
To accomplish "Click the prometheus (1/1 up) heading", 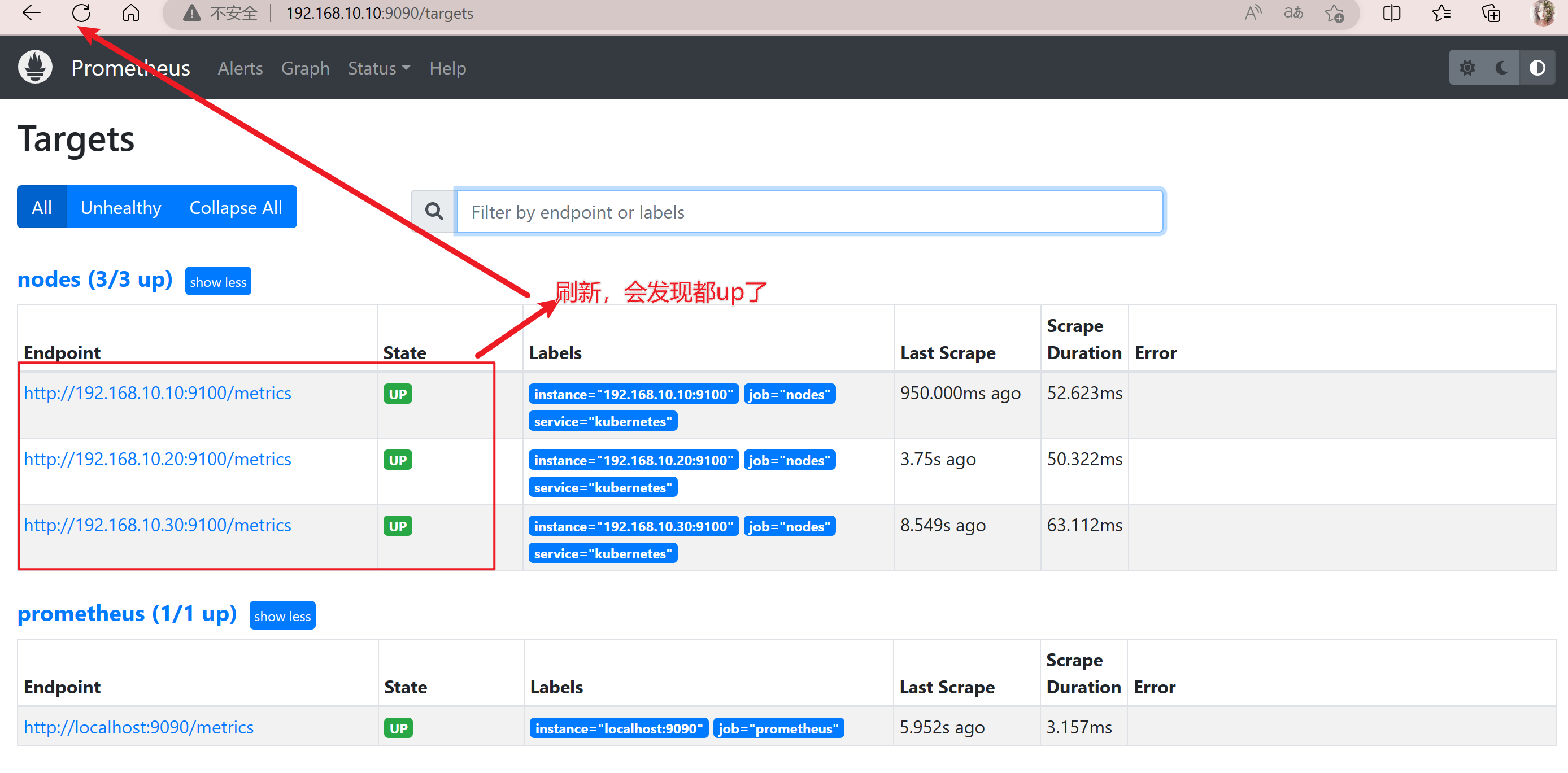I will click(x=127, y=614).
